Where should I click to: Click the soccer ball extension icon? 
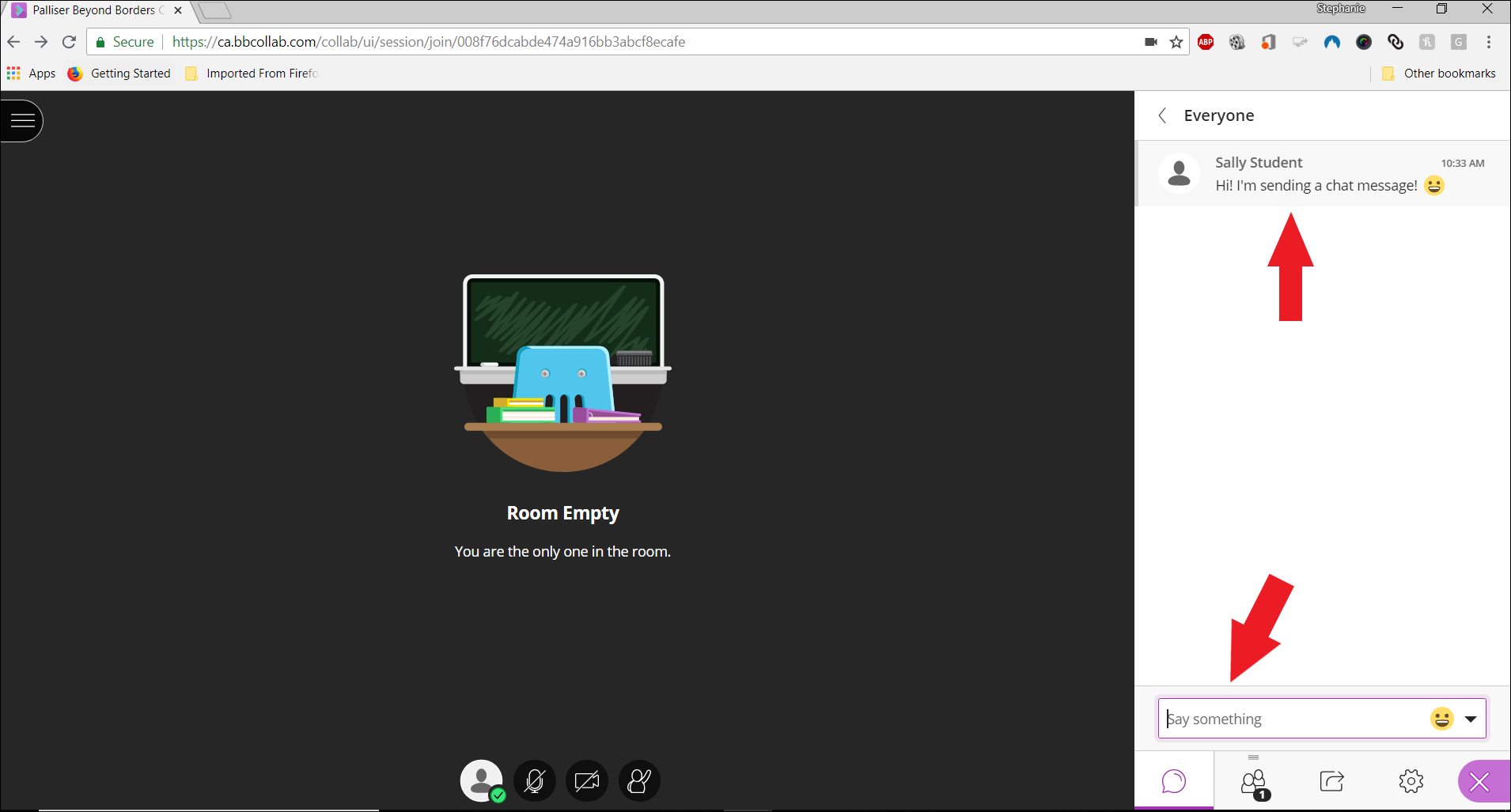(1237, 42)
